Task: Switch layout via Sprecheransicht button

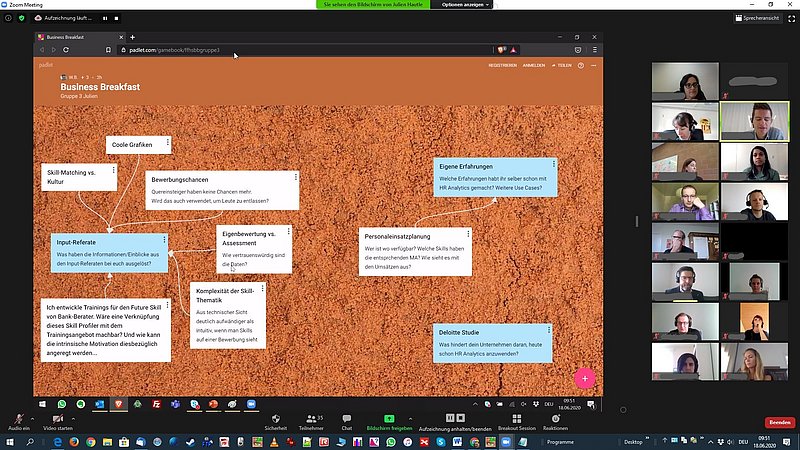Action: point(759,18)
